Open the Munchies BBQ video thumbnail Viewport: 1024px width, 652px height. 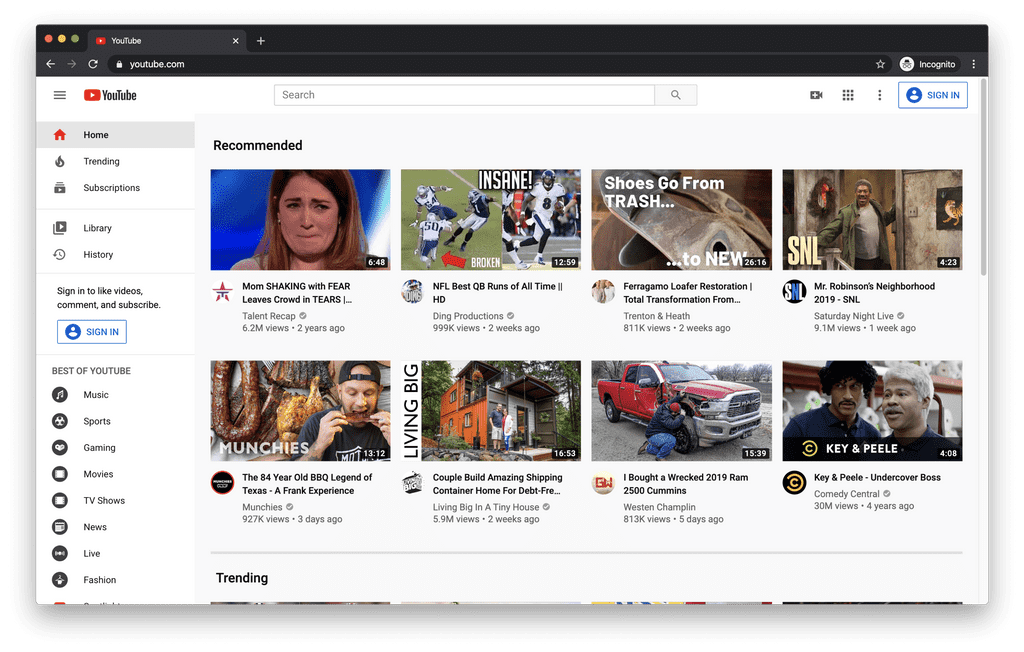click(300, 411)
